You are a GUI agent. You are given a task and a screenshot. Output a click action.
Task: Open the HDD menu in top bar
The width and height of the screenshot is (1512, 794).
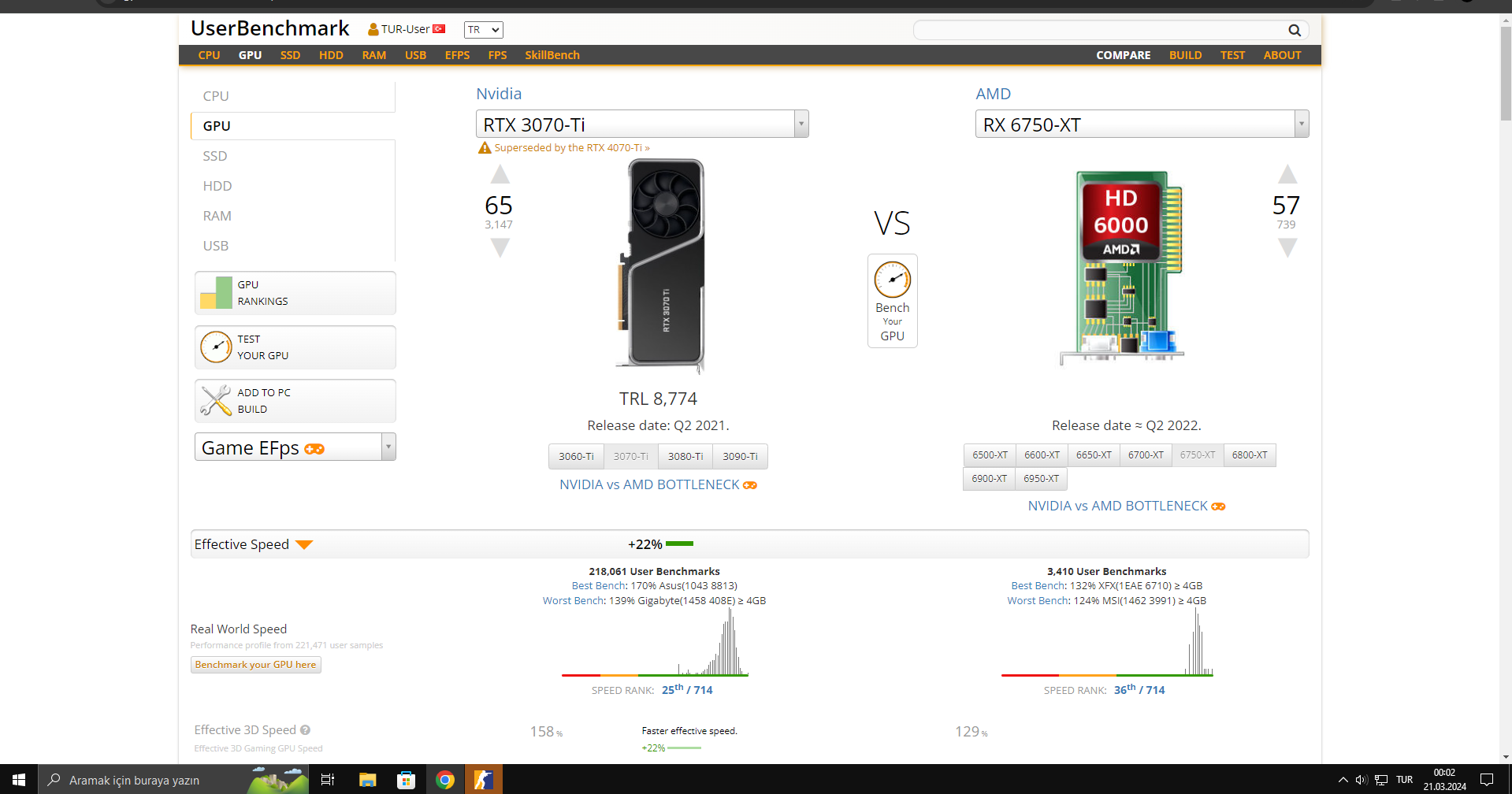point(331,55)
